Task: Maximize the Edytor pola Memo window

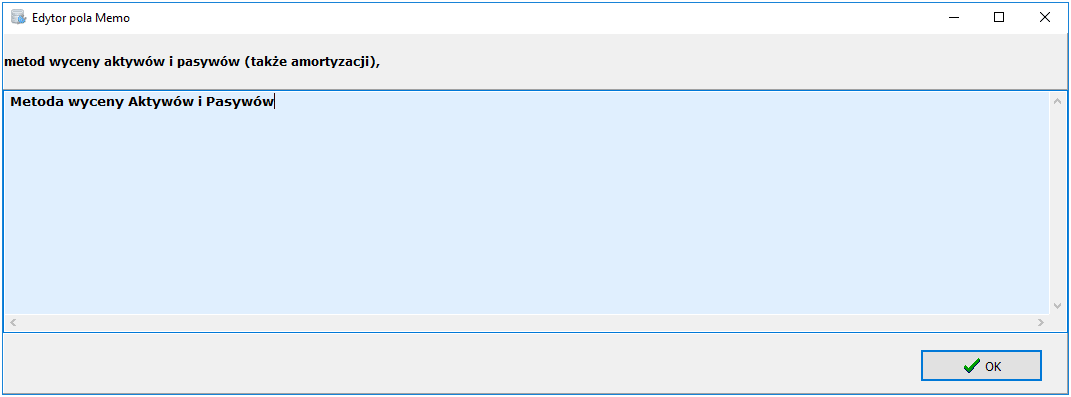Action: 999,18
